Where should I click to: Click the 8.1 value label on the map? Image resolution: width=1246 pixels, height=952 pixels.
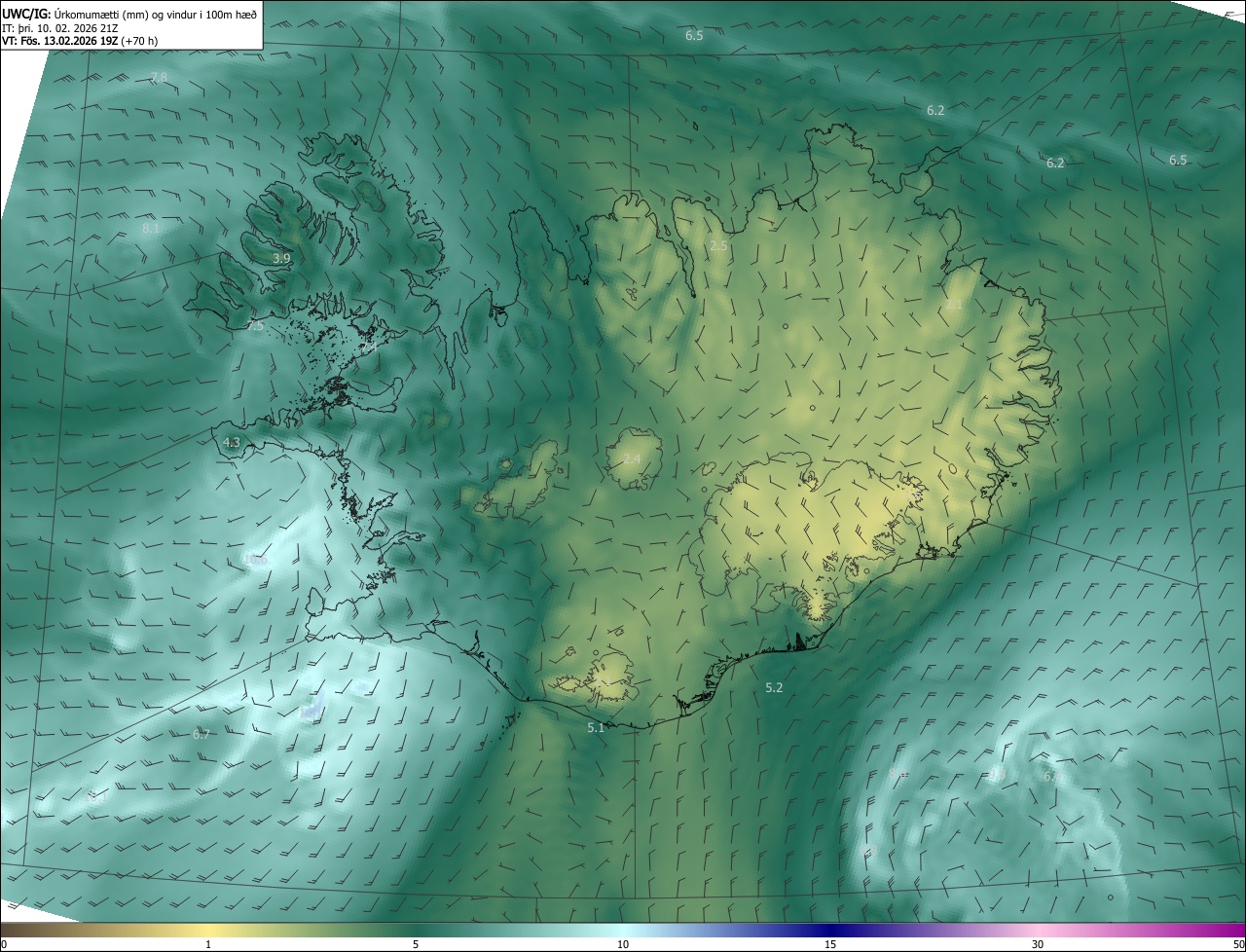[x=151, y=229]
